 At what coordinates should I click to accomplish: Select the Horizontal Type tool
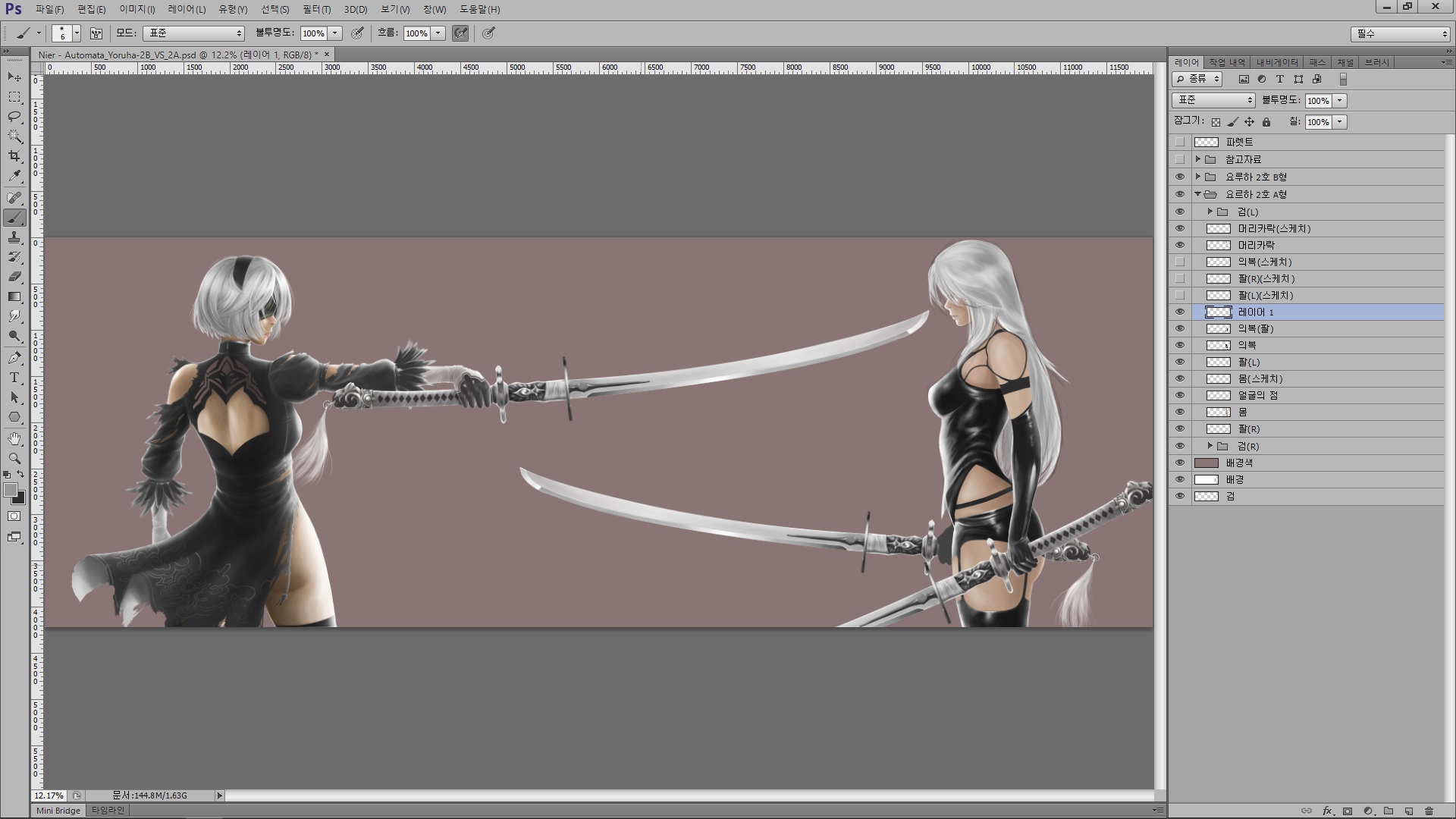pos(14,378)
